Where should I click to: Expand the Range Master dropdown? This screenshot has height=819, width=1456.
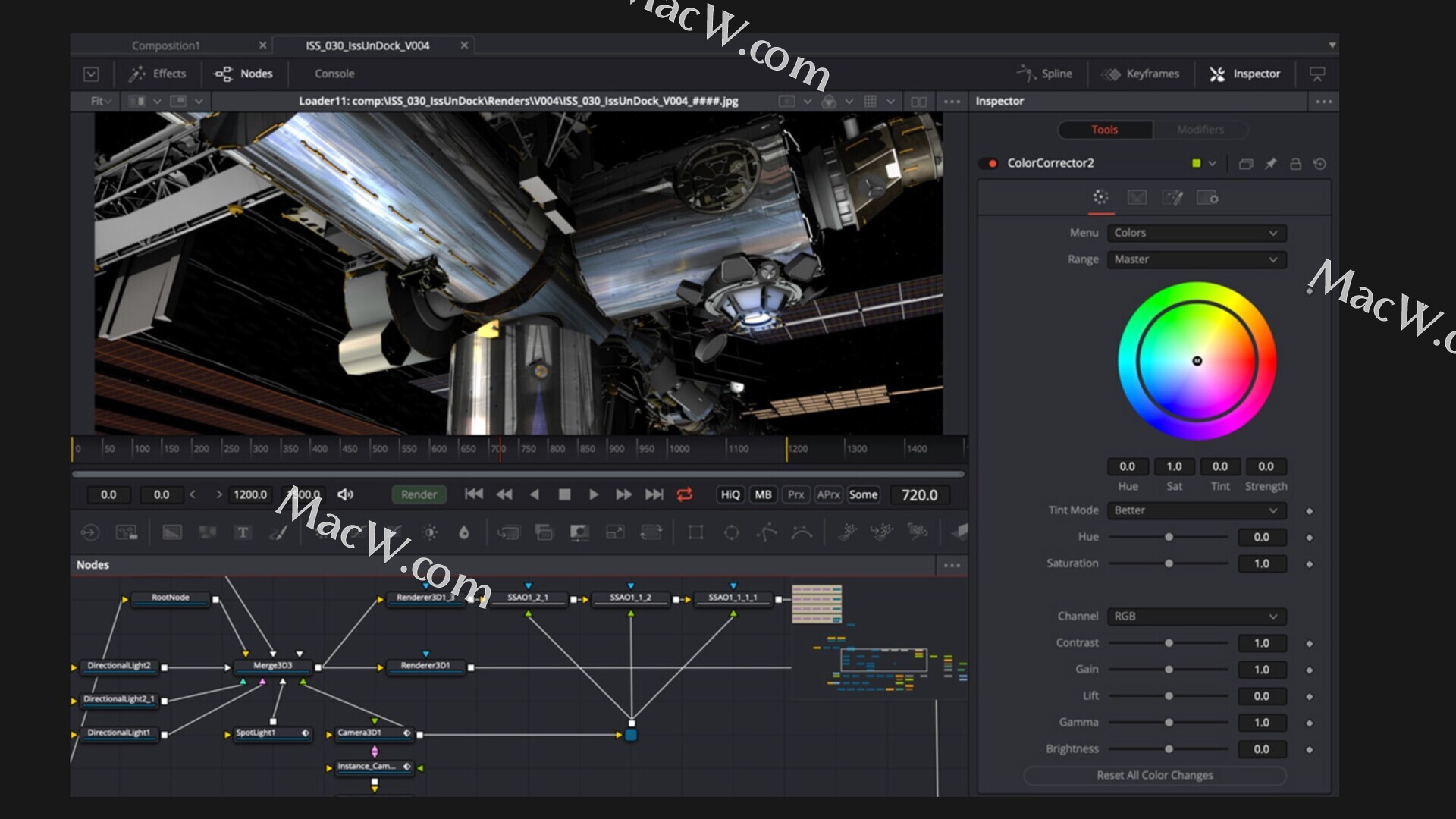(1196, 259)
